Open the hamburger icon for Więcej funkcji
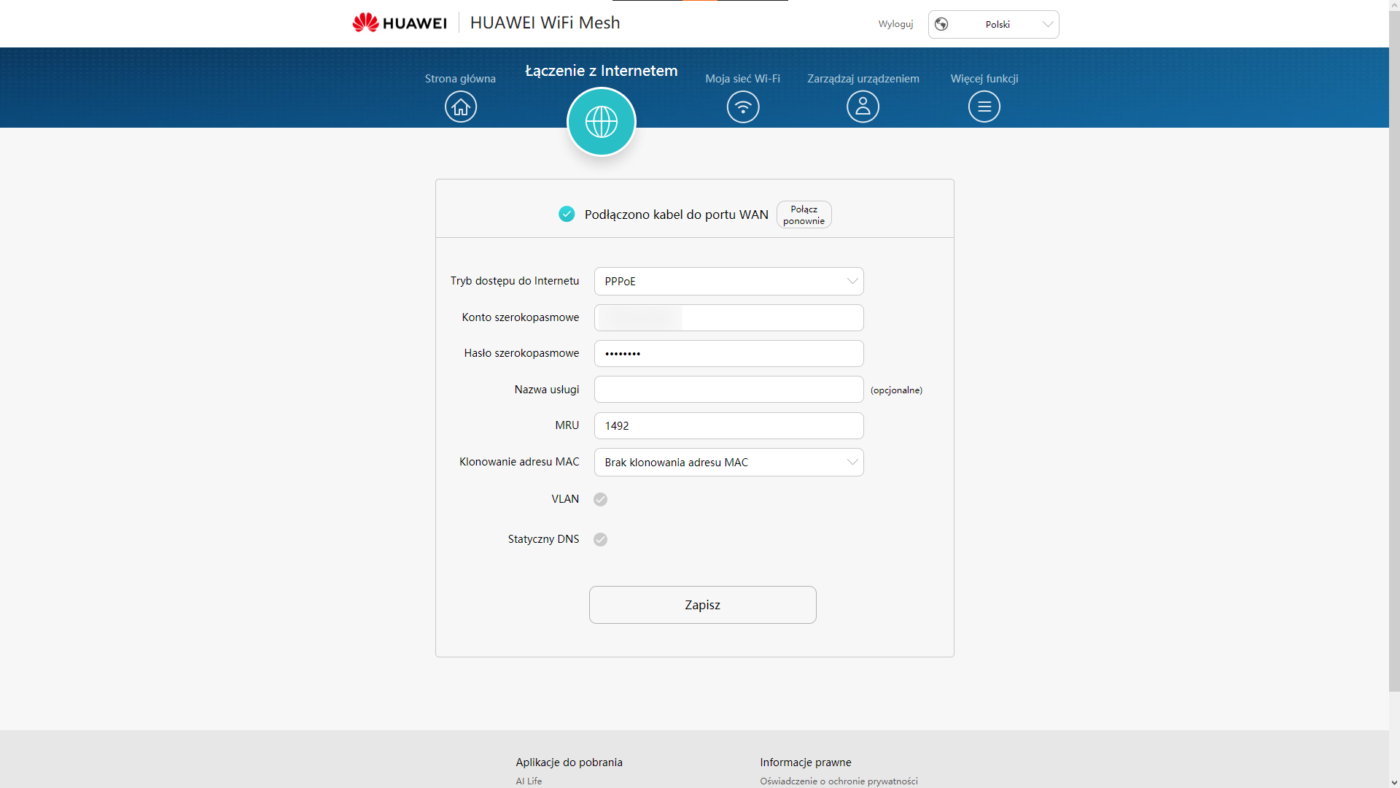1400x788 pixels. [984, 106]
